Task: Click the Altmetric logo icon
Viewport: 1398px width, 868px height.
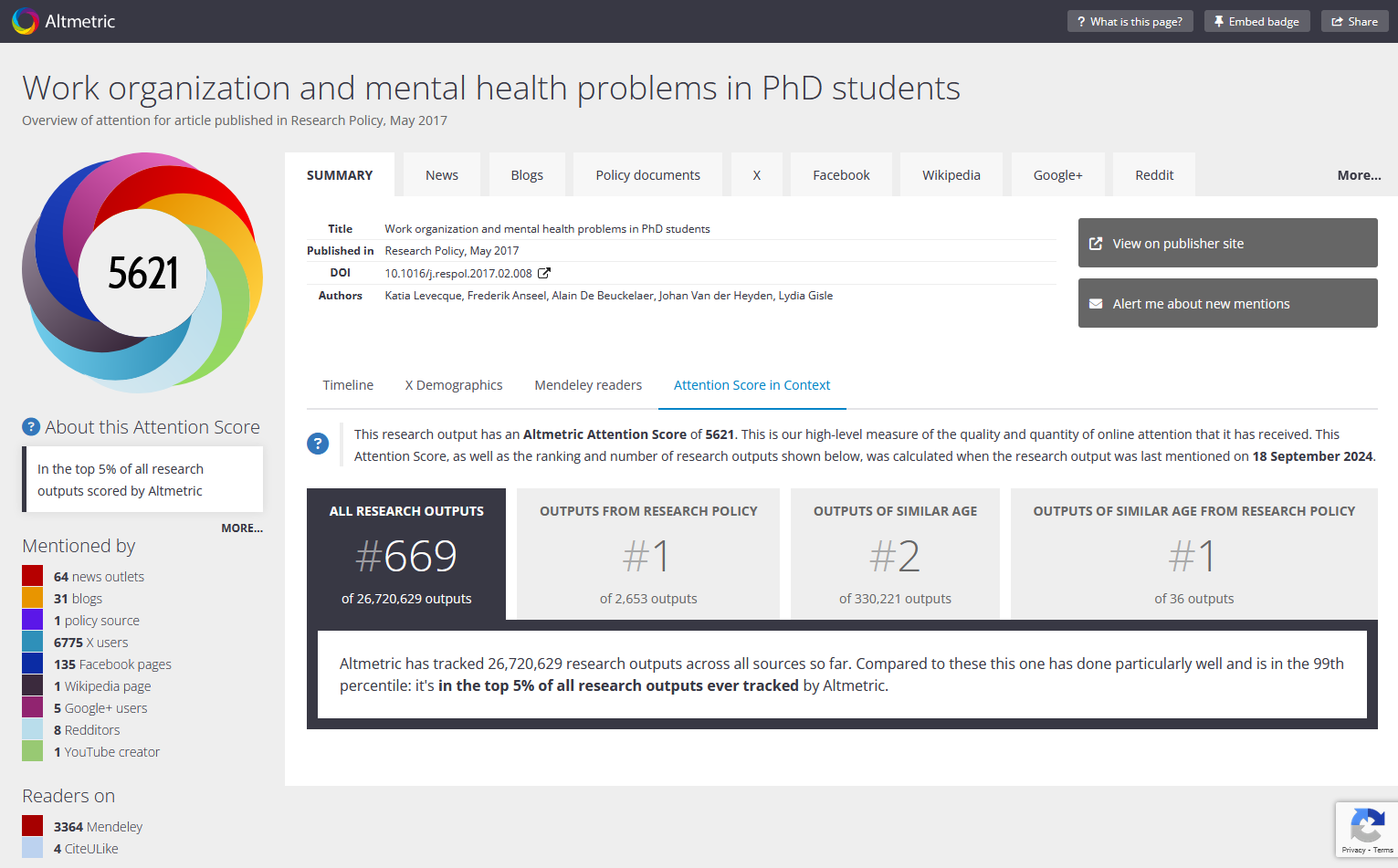Action: tap(26, 21)
